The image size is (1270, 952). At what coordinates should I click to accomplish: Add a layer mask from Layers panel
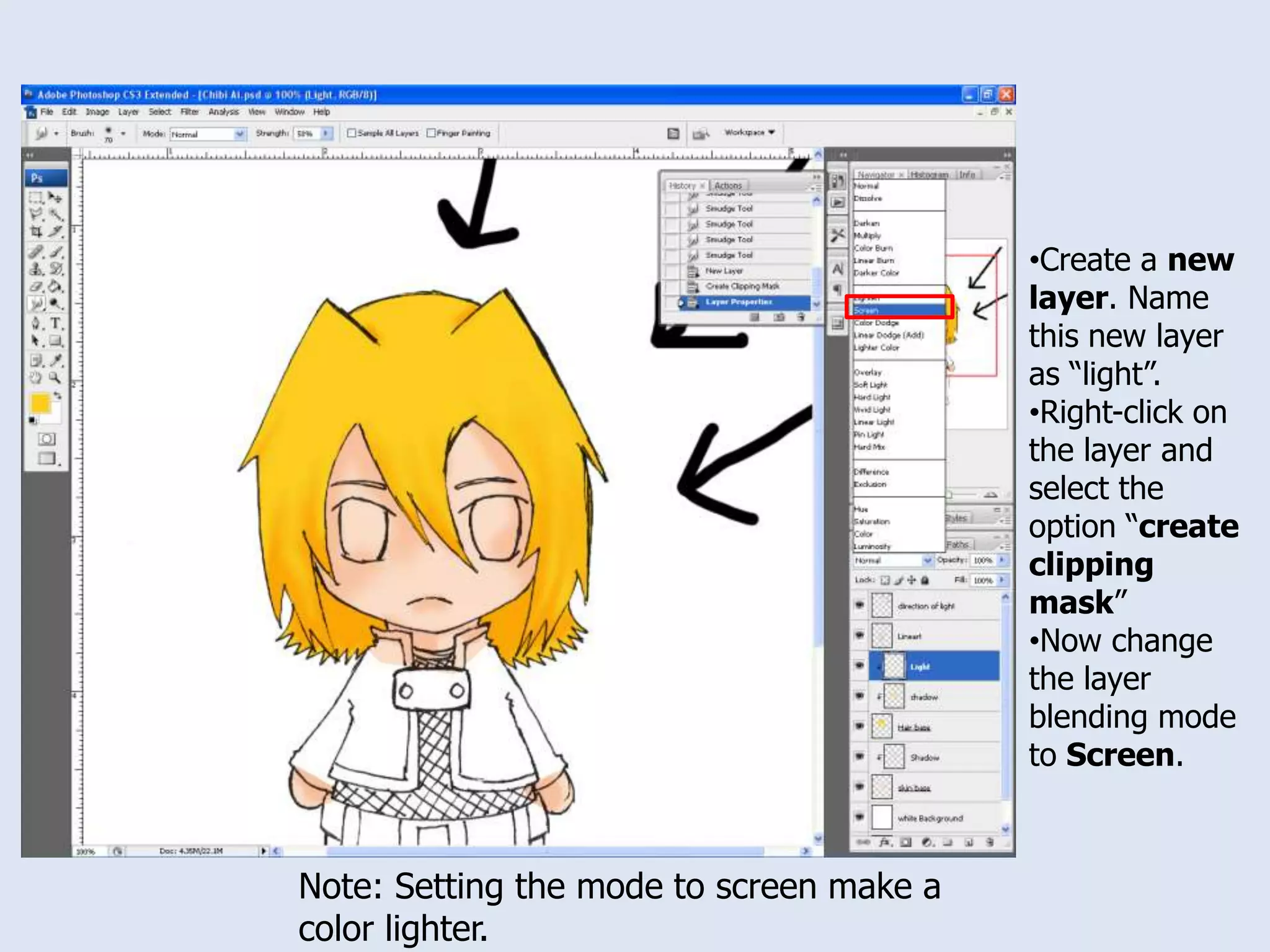906,842
